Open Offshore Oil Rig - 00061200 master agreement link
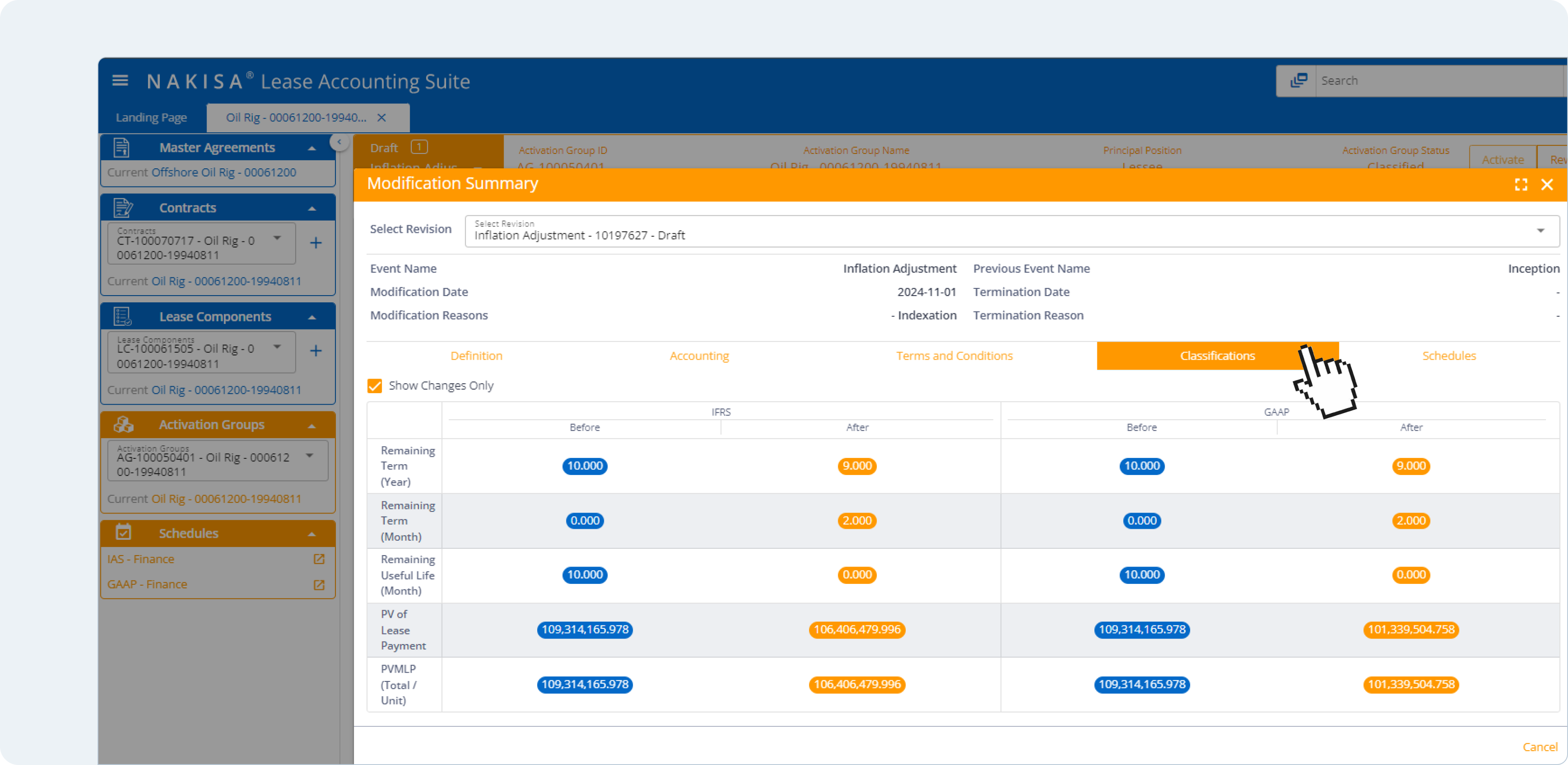This screenshot has height=765, width=1568. click(223, 172)
